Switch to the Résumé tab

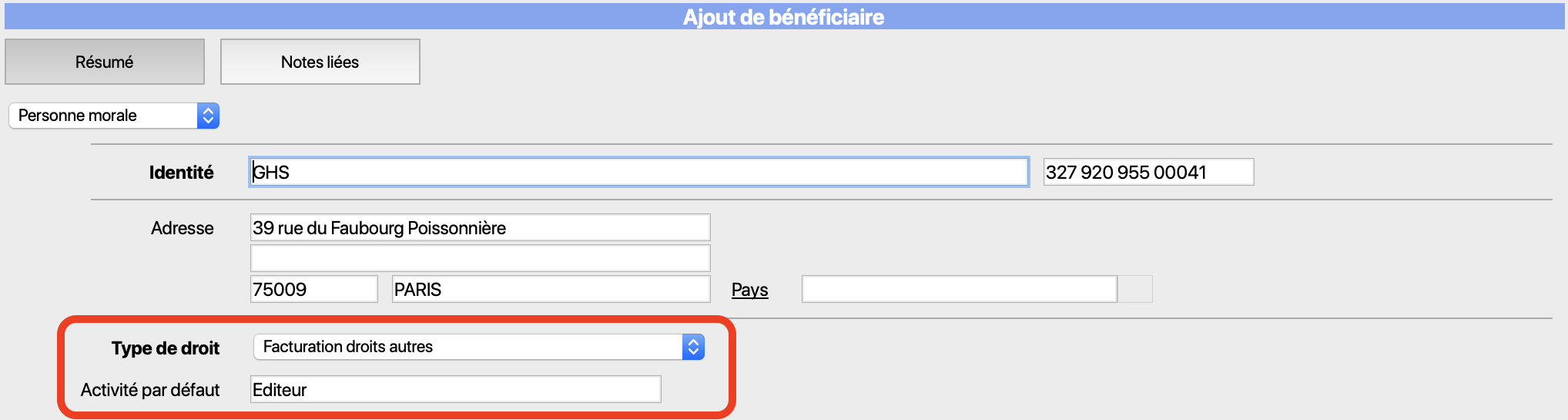pyautogui.click(x=105, y=62)
